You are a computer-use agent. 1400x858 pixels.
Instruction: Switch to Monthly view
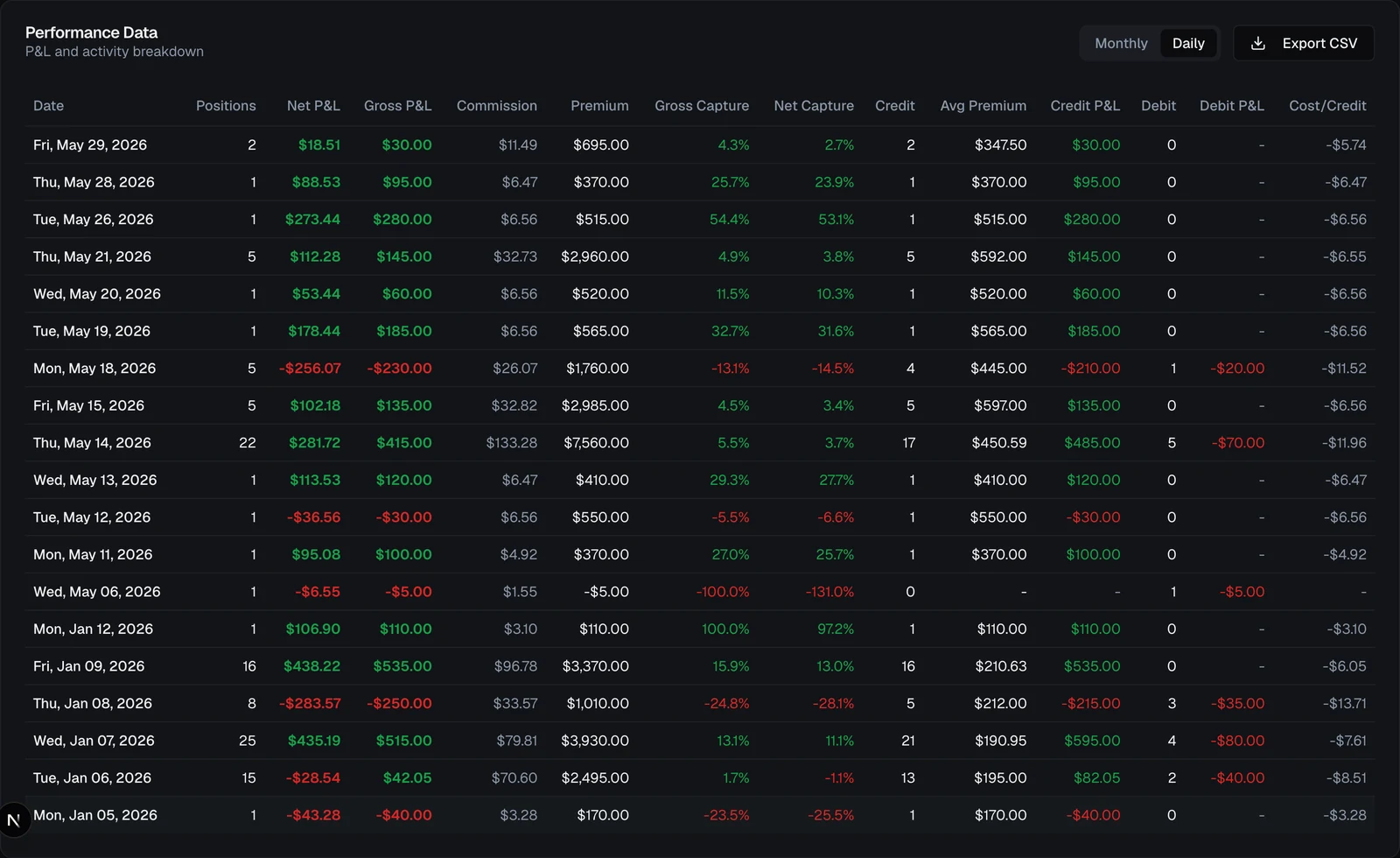1121,43
